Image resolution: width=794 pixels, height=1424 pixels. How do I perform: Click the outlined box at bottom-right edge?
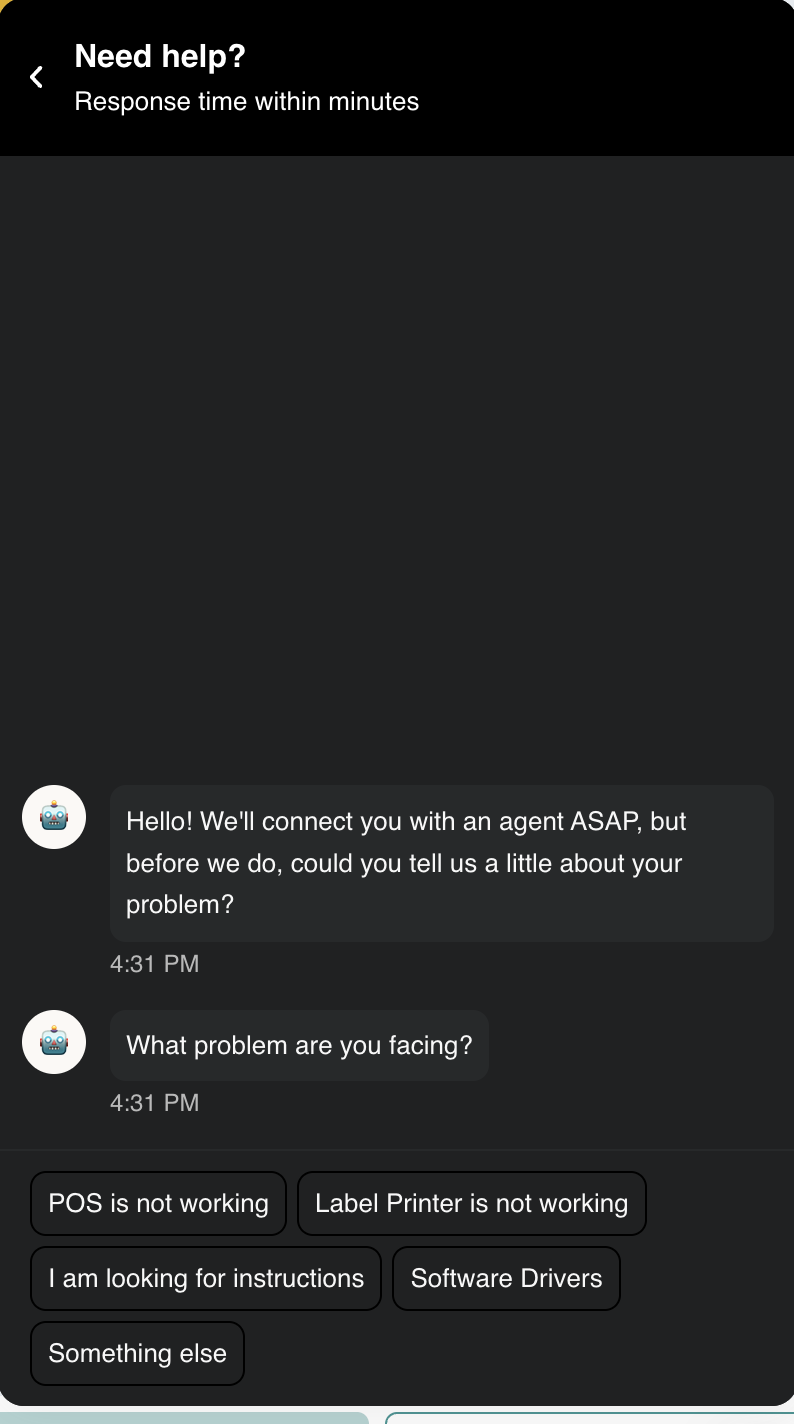coord(590,1417)
